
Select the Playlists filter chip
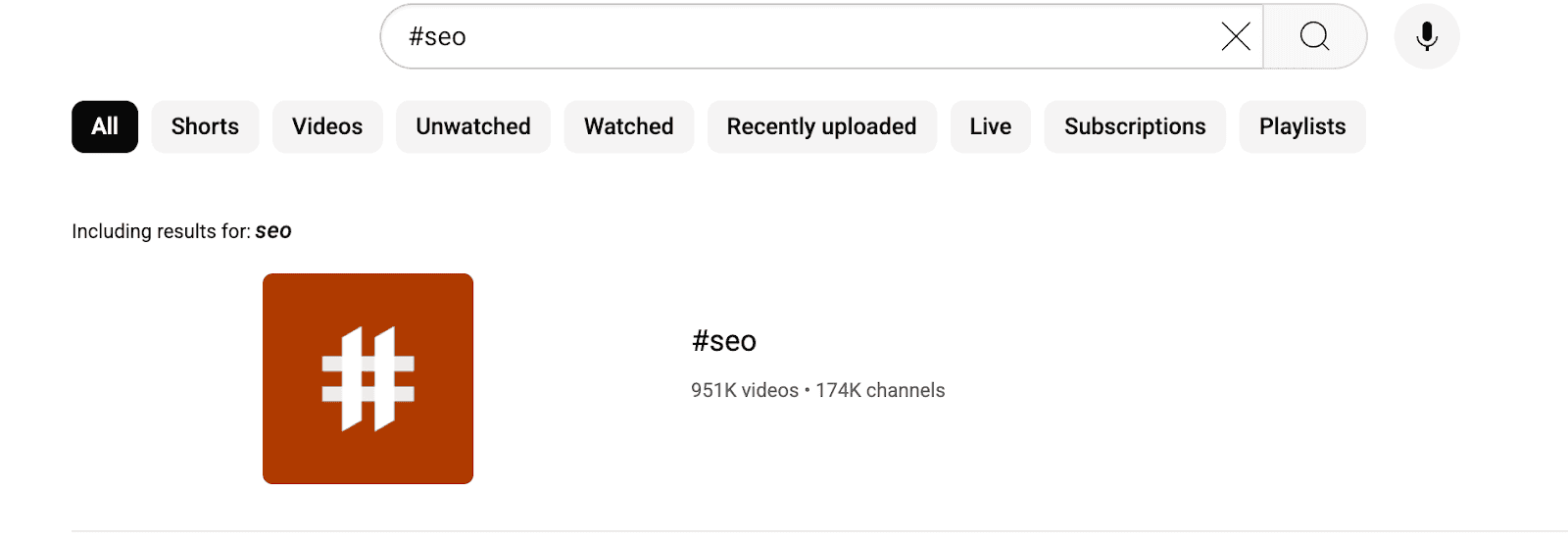tap(1301, 126)
